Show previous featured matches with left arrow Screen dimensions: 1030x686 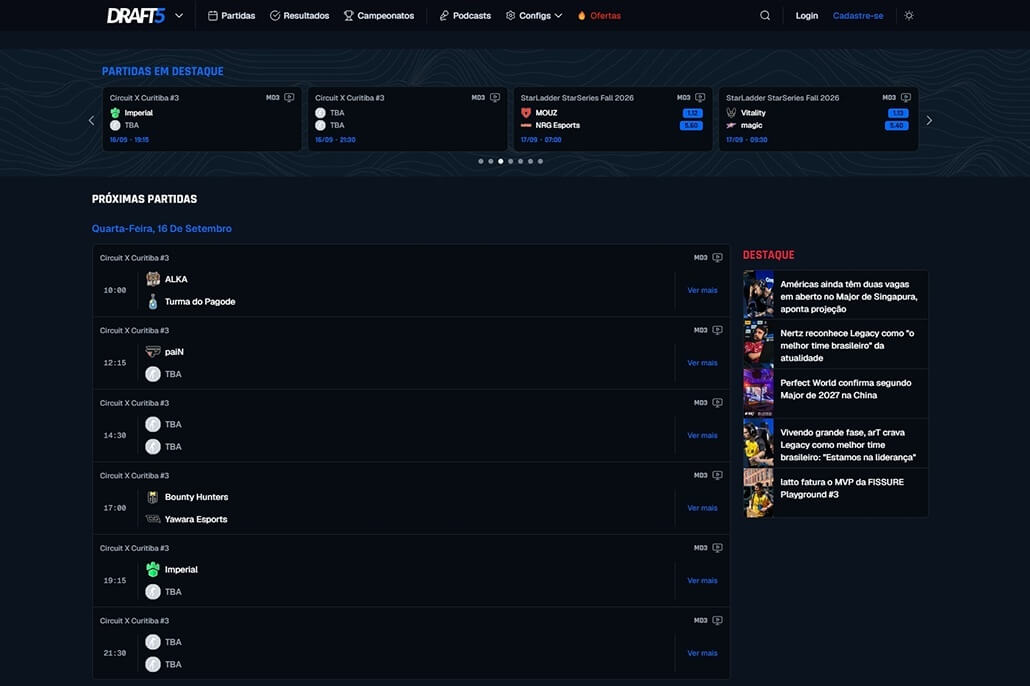[91, 120]
